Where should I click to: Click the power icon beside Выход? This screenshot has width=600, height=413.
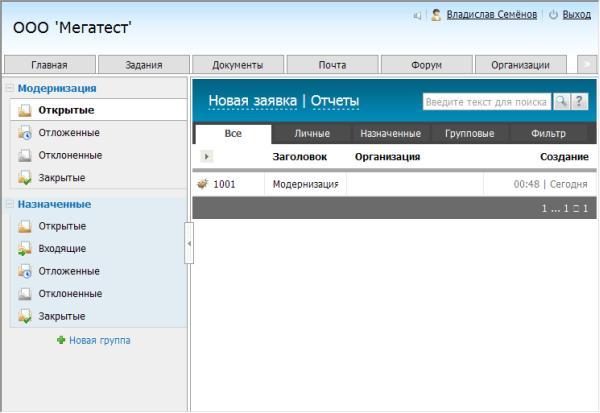pyautogui.click(x=553, y=15)
